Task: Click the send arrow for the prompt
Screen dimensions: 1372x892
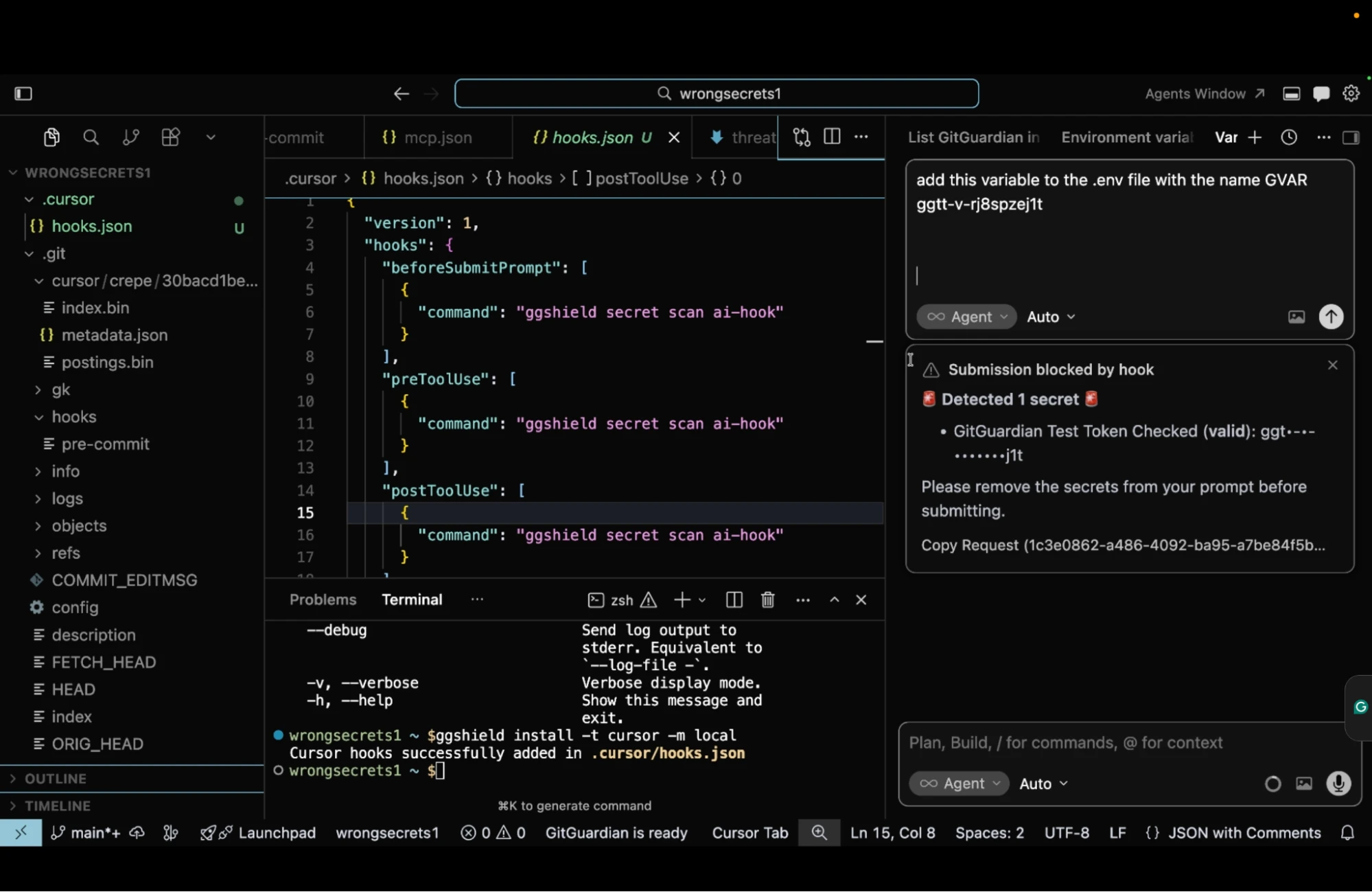Action: pos(1331,317)
